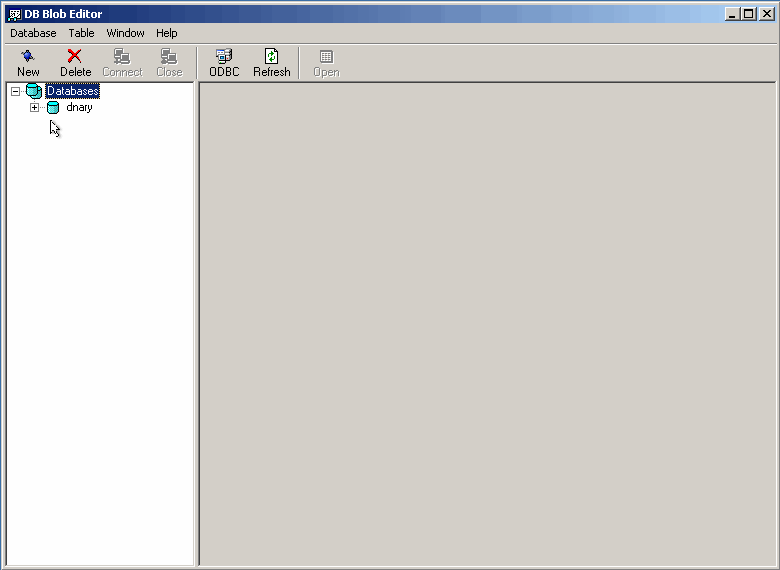The height and width of the screenshot is (570, 780).
Task: Expand the dnary database node
Action: point(34,107)
